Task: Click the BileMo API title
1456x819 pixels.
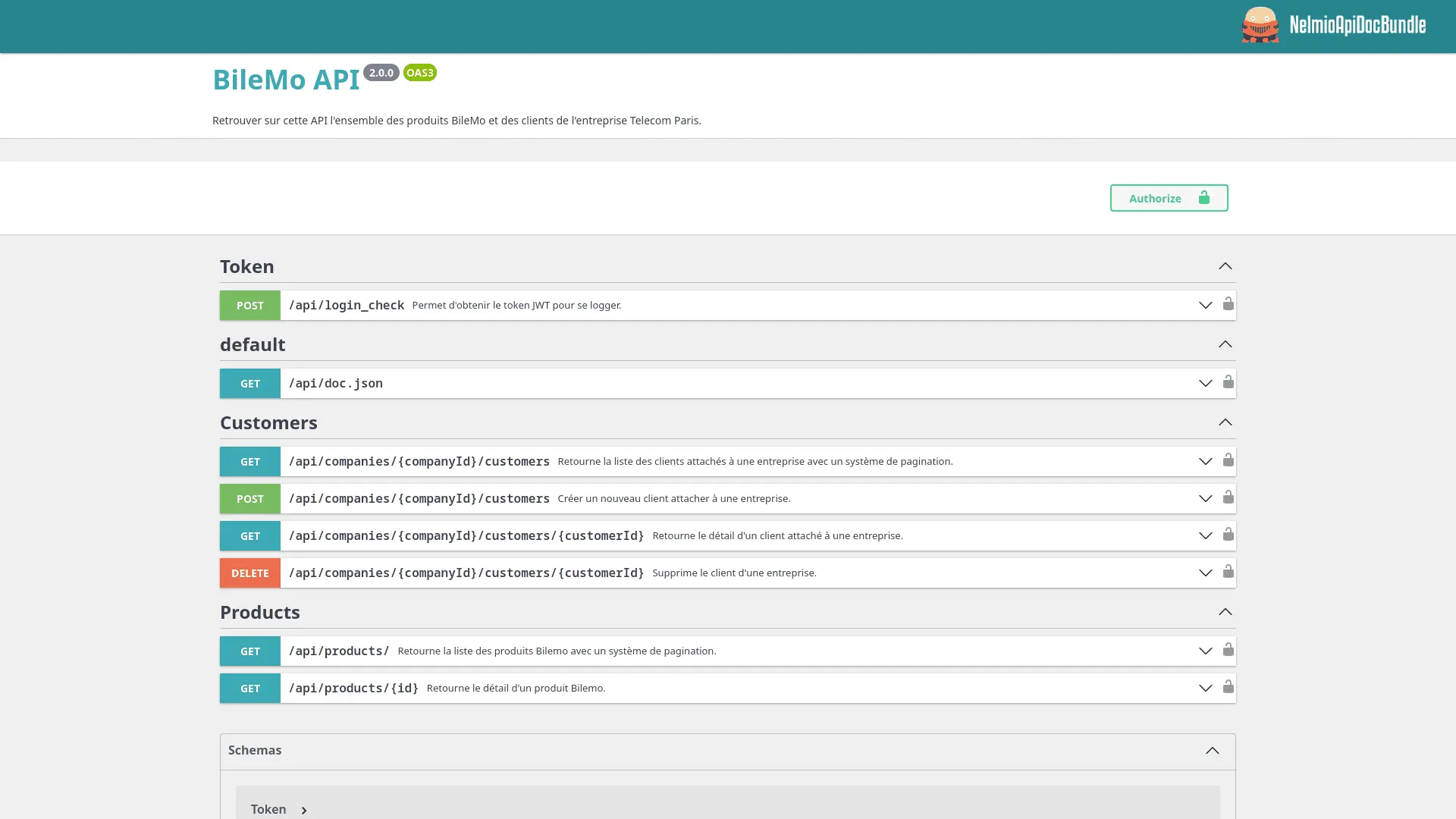Action: [286, 80]
